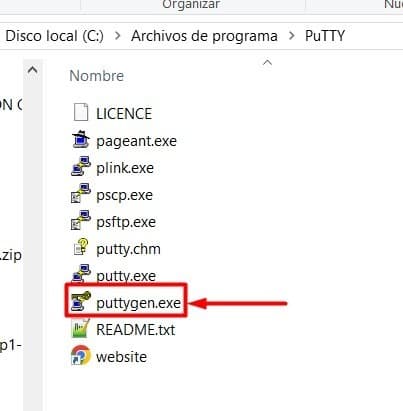Select the website shortcut name
This screenshot has width=403, height=411.
[x=121, y=357]
